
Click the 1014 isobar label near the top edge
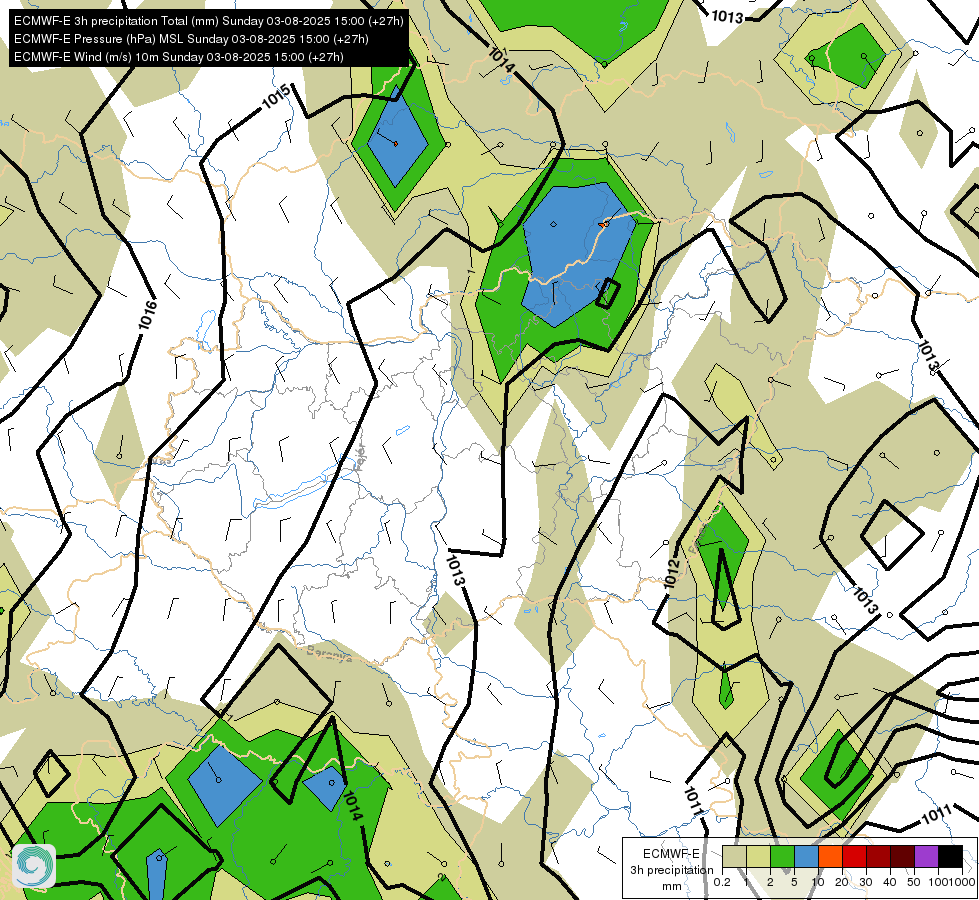tap(501, 60)
